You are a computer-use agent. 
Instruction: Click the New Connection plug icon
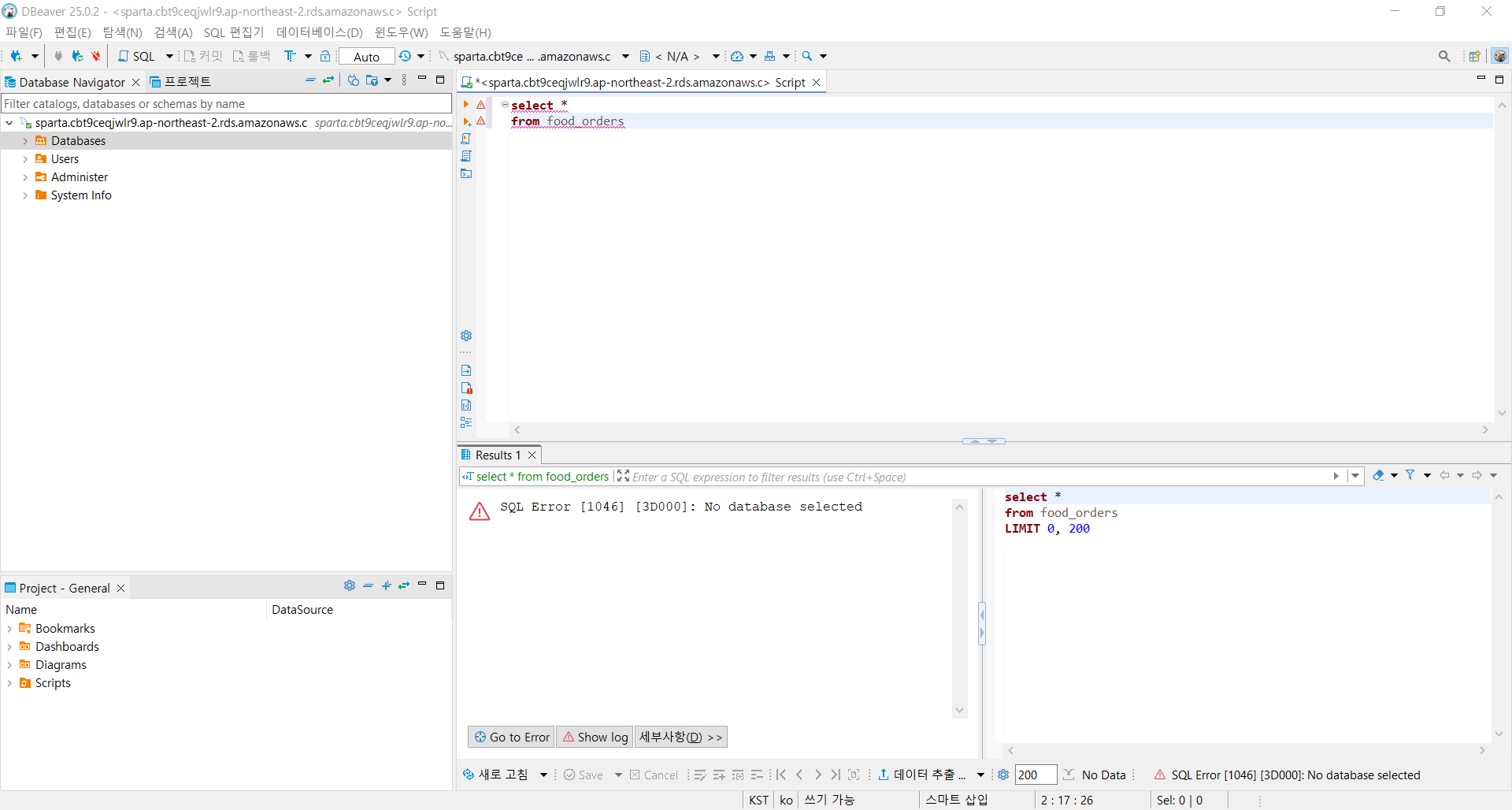pos(16,56)
